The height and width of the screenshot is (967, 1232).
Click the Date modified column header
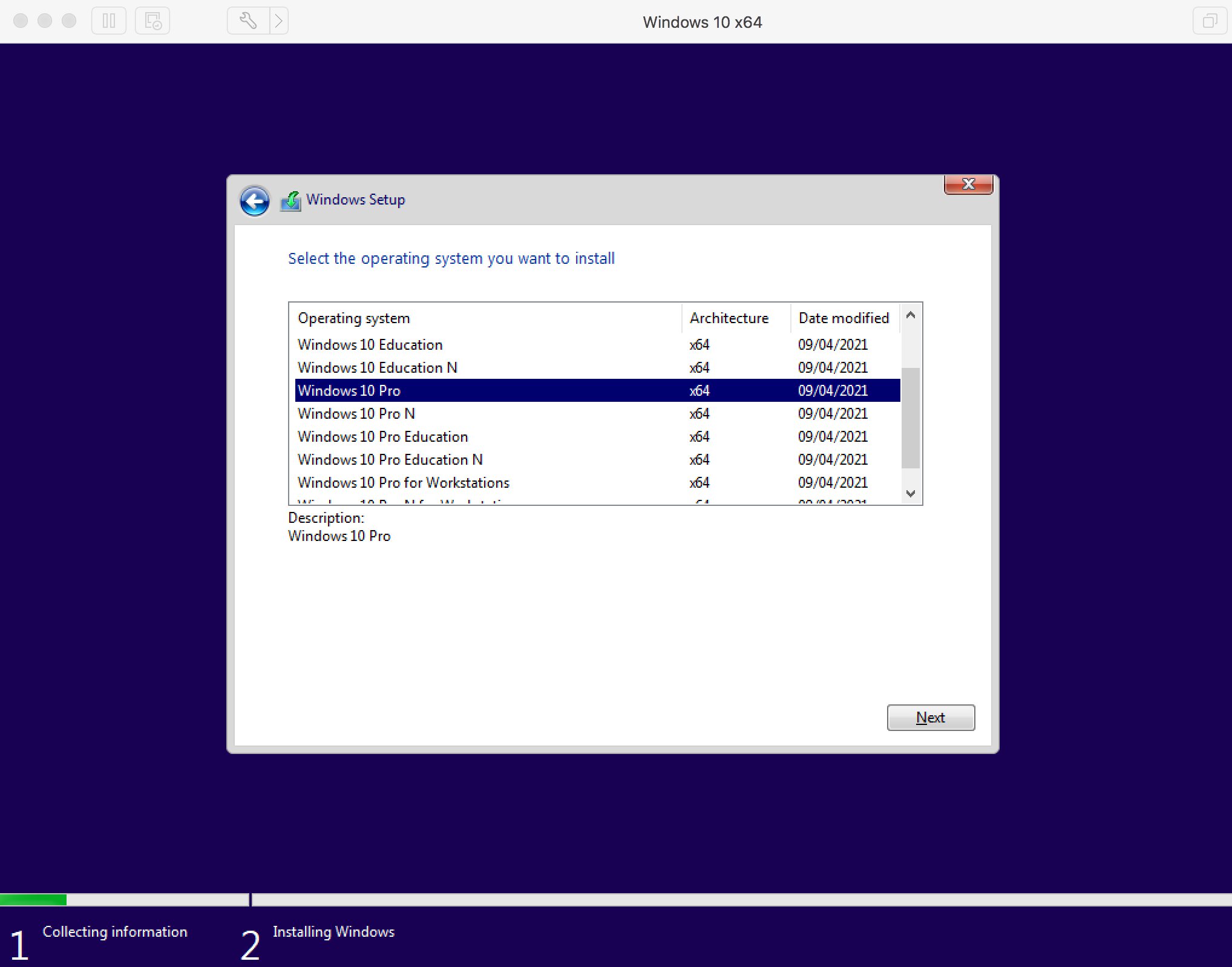point(845,318)
